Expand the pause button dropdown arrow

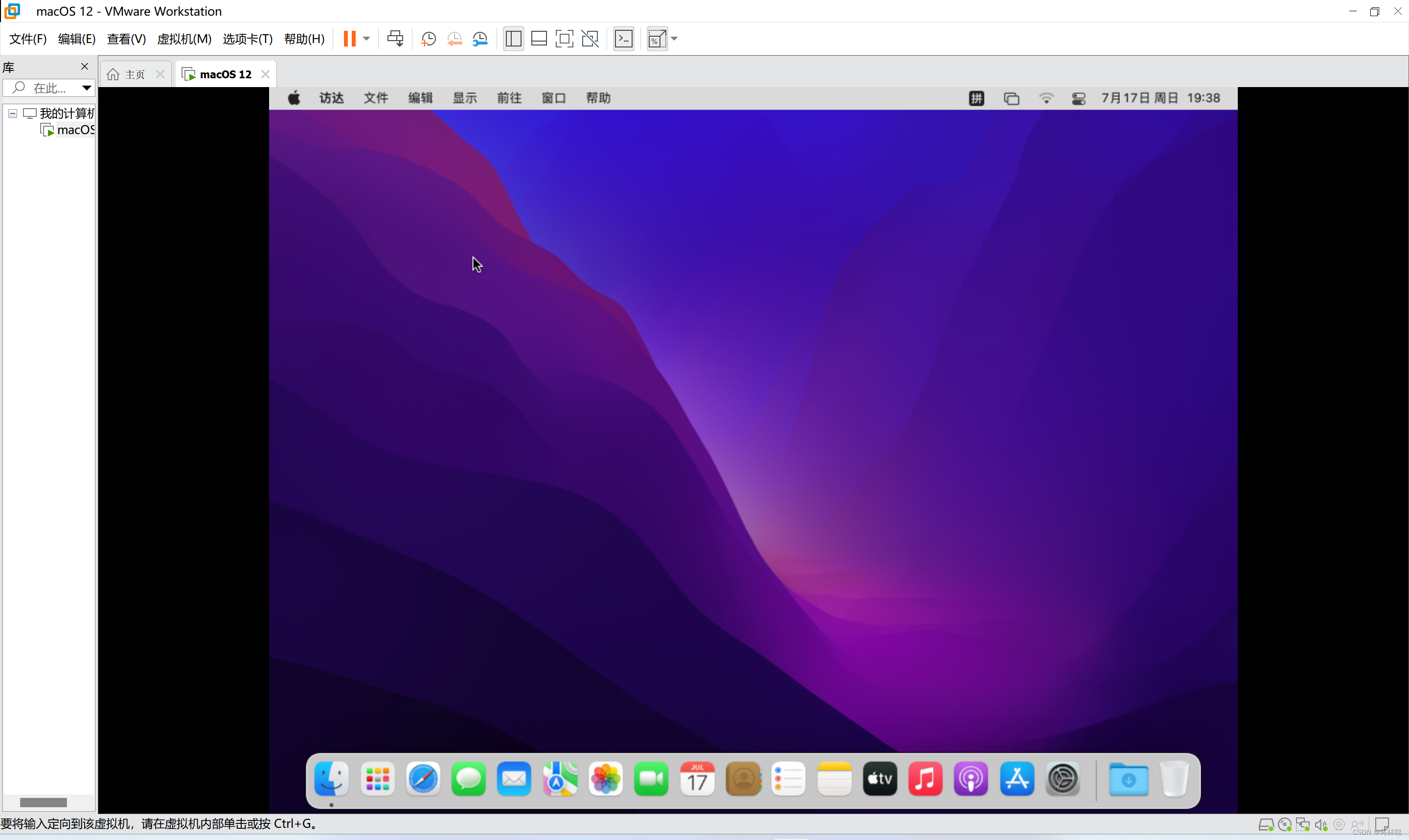click(x=366, y=39)
